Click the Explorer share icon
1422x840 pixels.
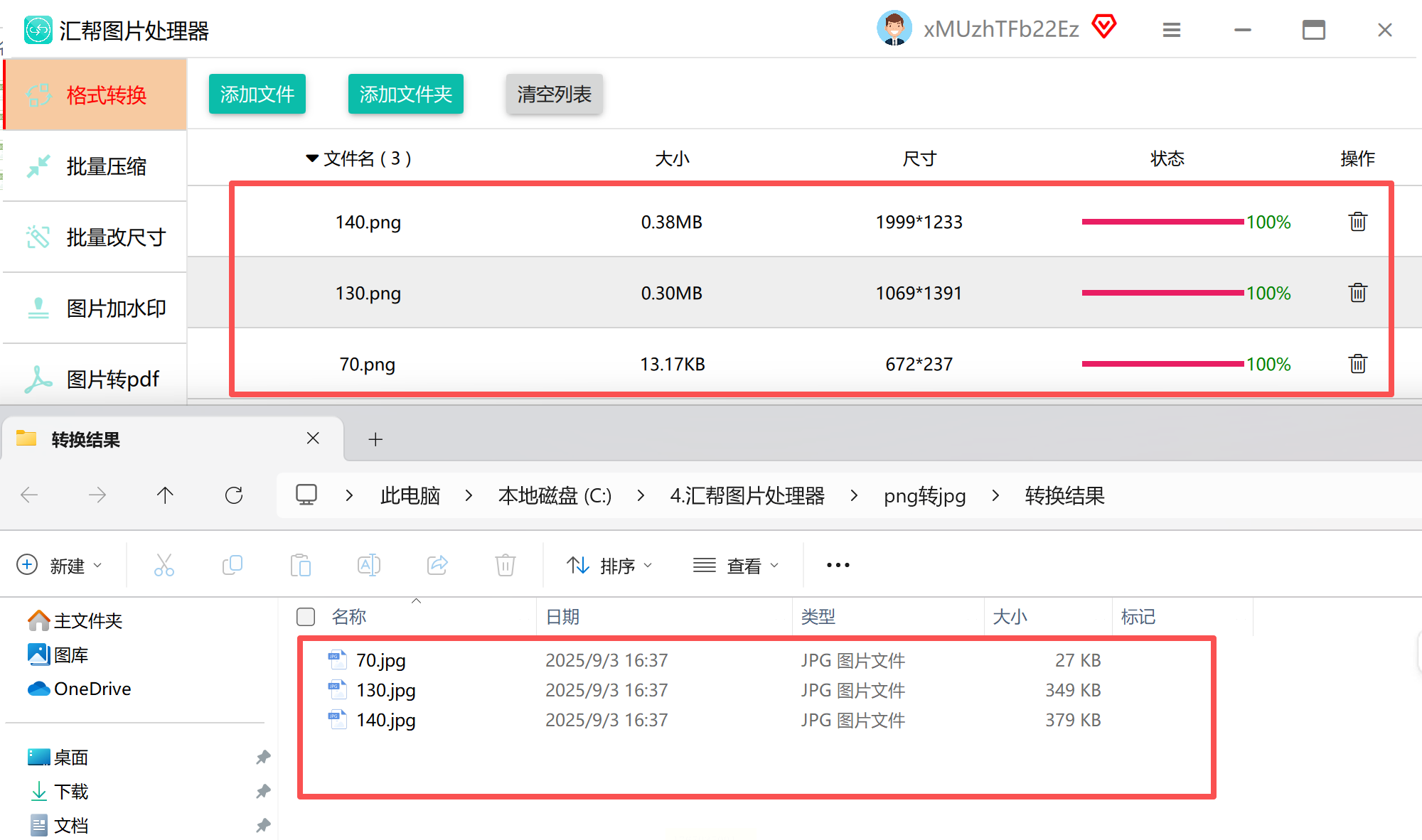pos(437,566)
